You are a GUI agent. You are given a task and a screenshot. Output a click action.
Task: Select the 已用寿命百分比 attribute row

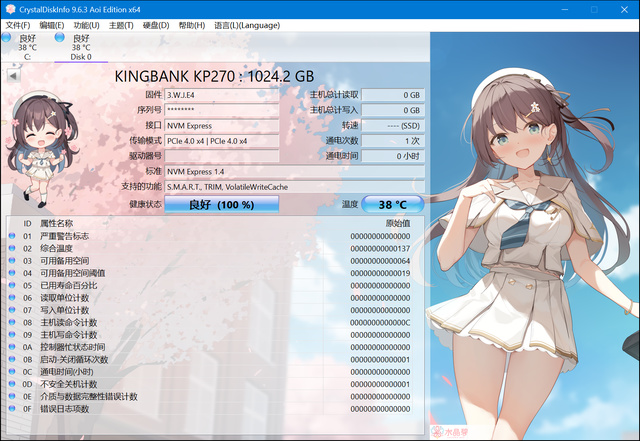[209, 285]
